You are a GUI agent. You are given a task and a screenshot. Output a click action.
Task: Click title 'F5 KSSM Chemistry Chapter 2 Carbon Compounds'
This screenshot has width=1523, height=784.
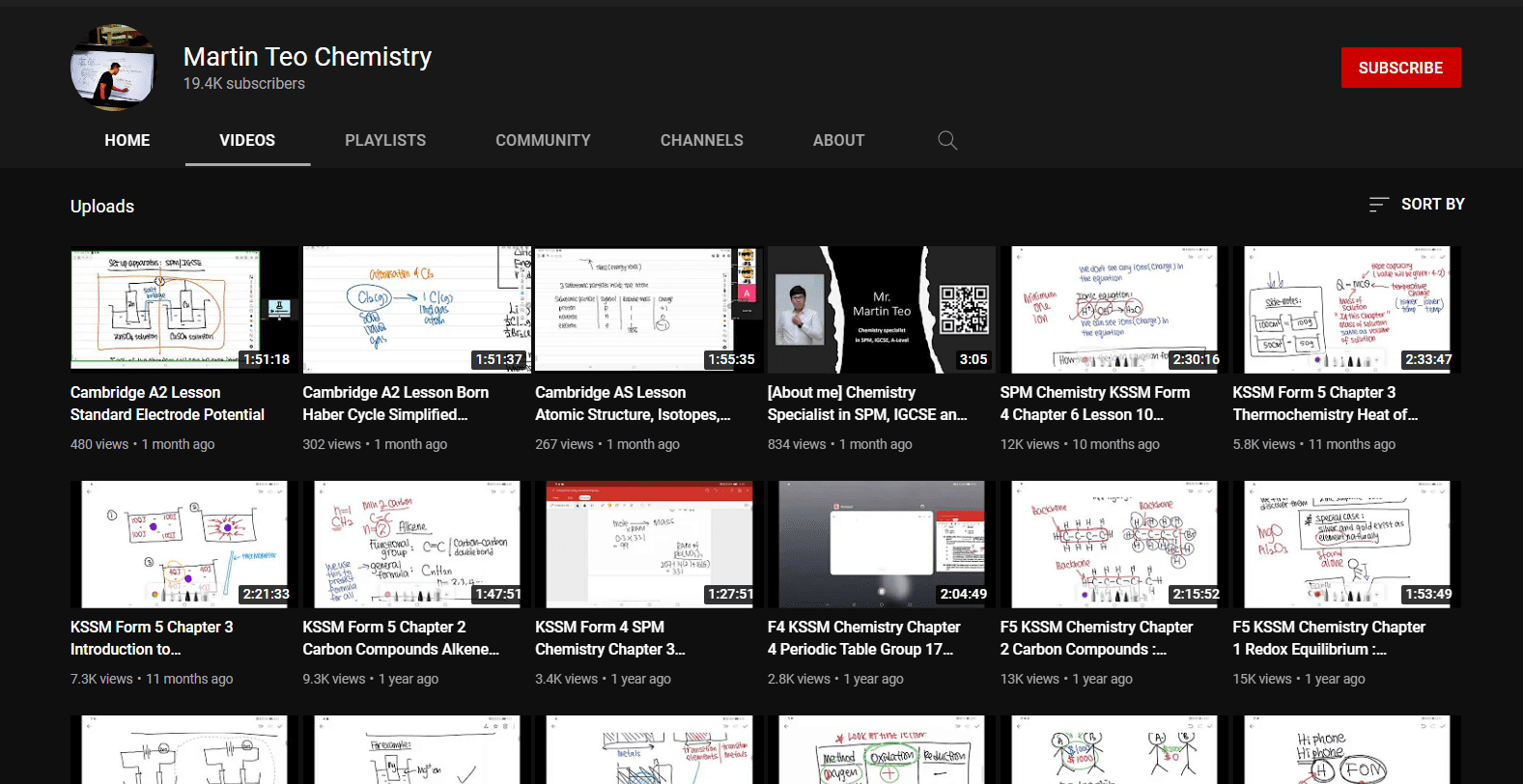pos(1097,638)
